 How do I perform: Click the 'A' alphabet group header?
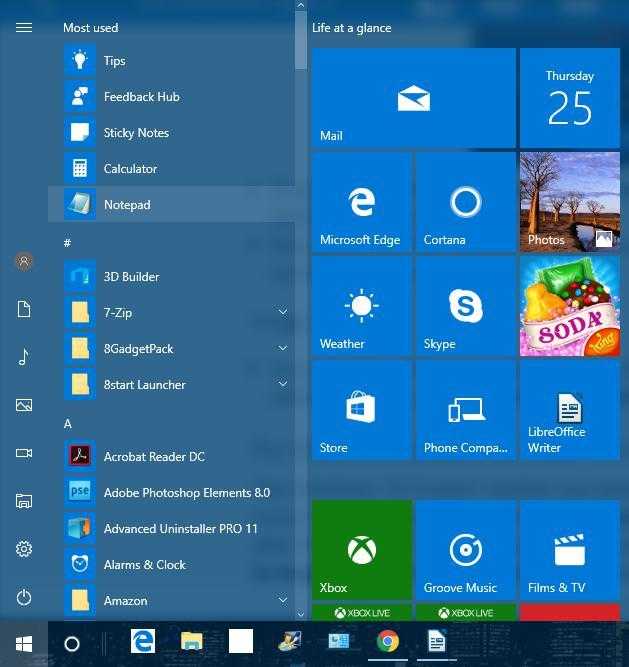click(x=68, y=423)
